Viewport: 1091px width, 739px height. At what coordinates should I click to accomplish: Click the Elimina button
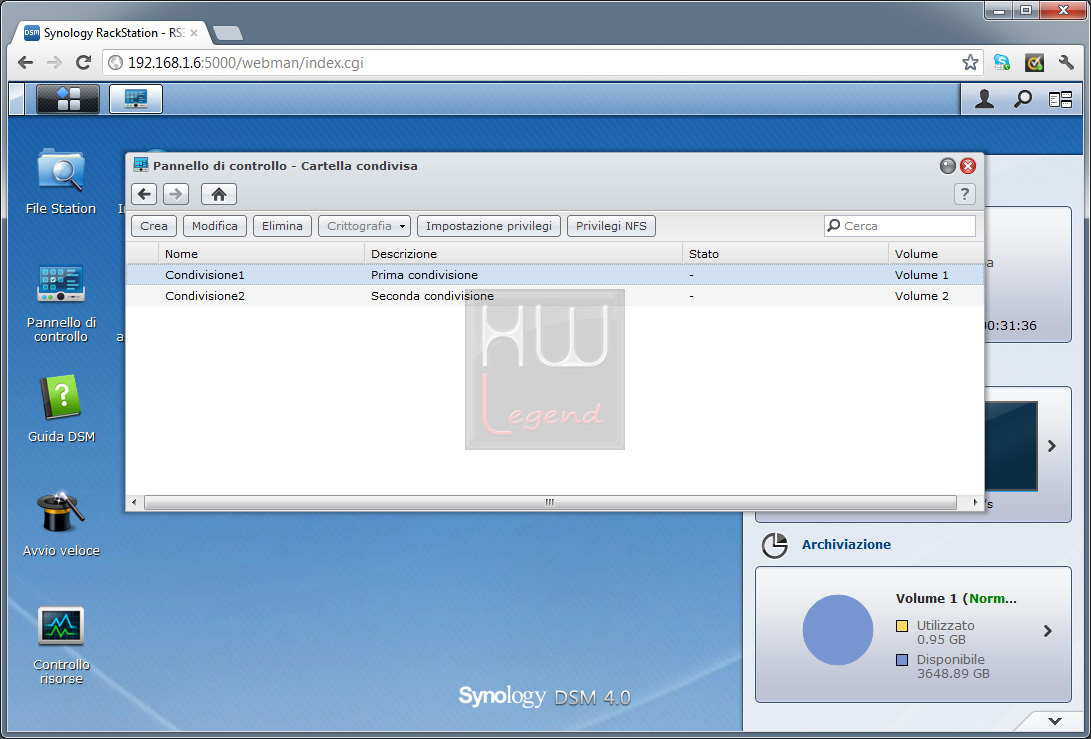[x=282, y=226]
